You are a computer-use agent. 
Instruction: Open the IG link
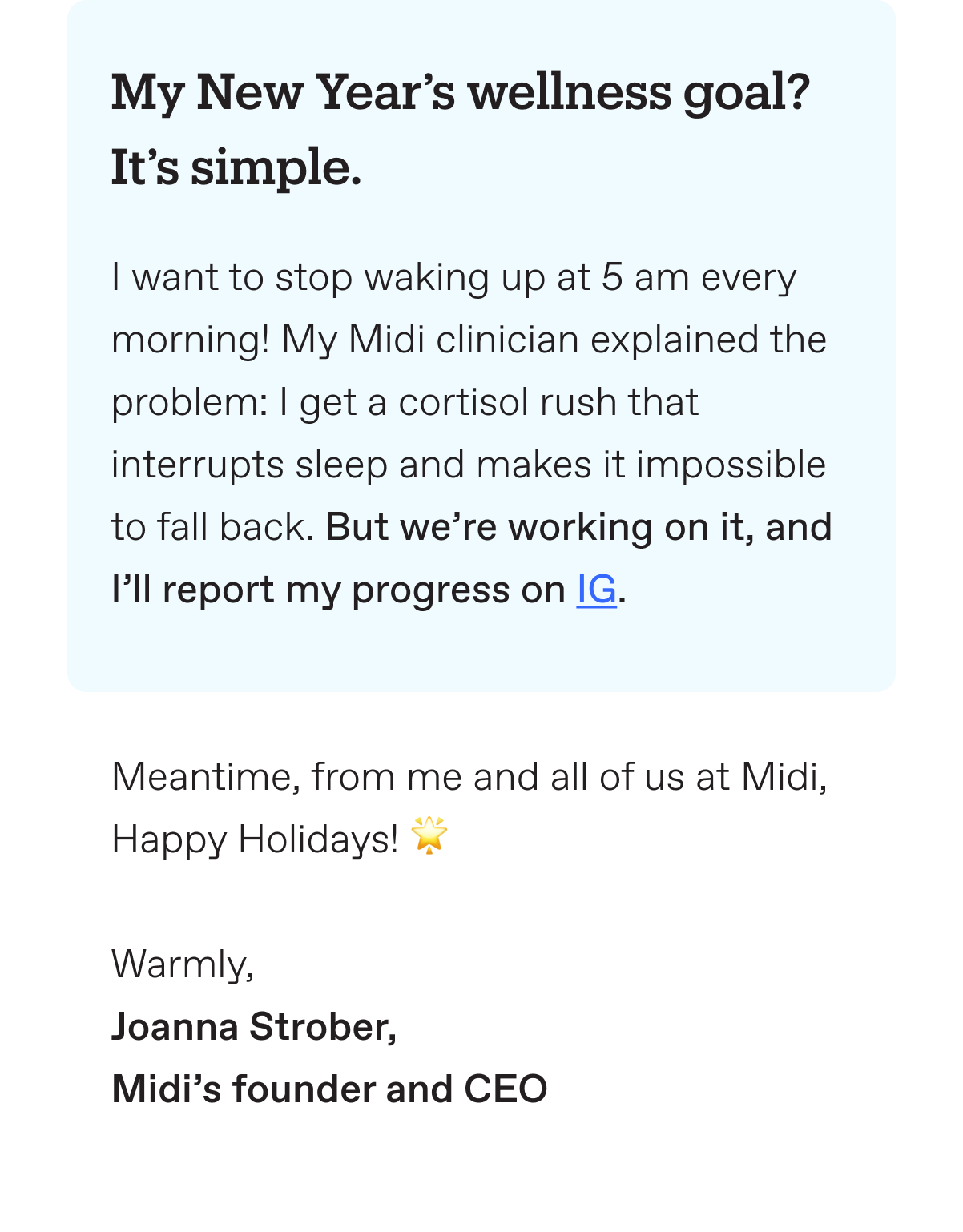click(596, 590)
